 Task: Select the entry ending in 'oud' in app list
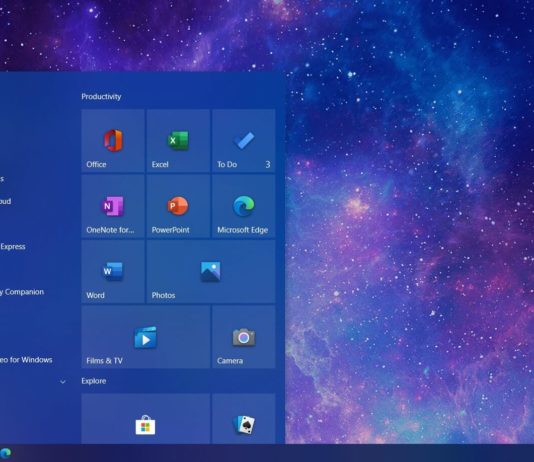(5, 201)
